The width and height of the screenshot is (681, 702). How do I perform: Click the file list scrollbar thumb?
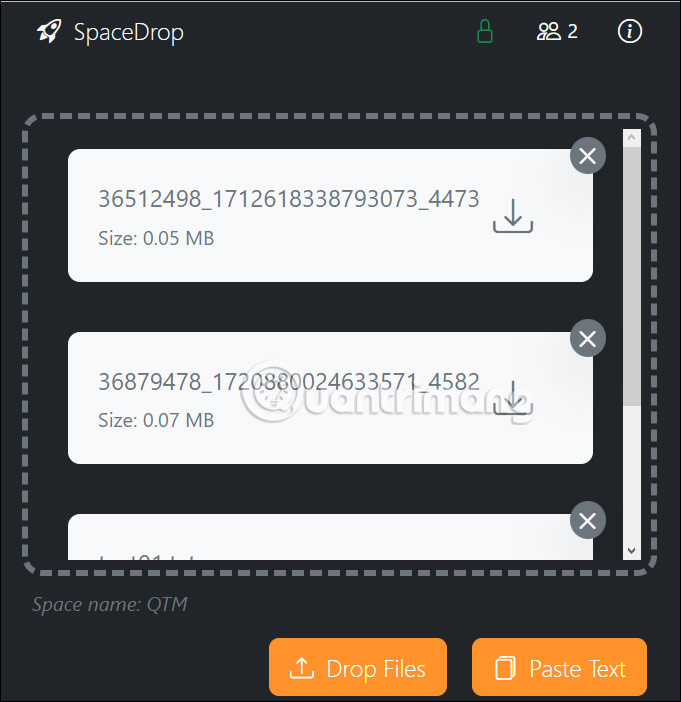click(631, 276)
